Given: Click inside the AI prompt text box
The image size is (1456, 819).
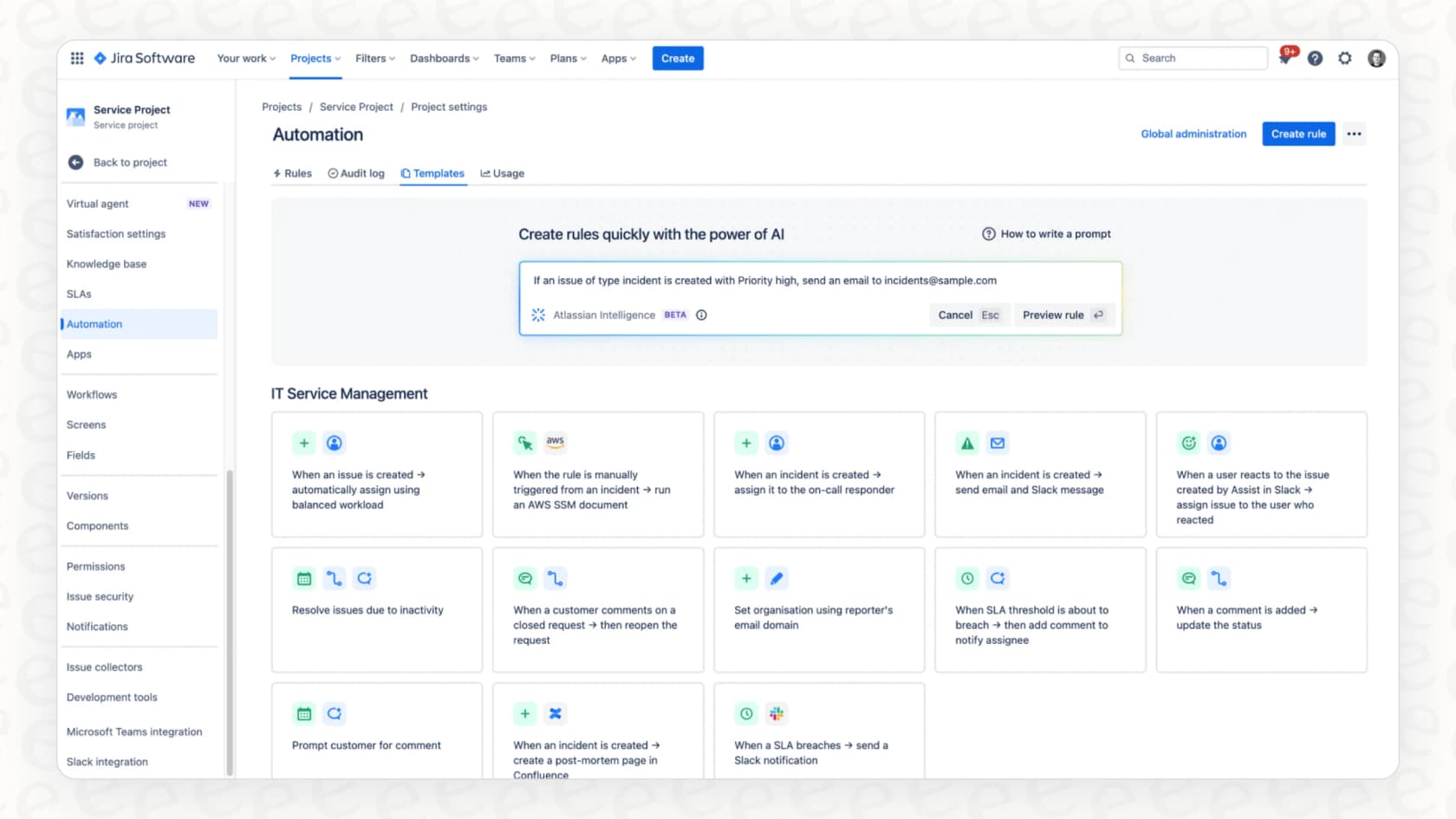Looking at the screenshot, I should pyautogui.click(x=820, y=281).
